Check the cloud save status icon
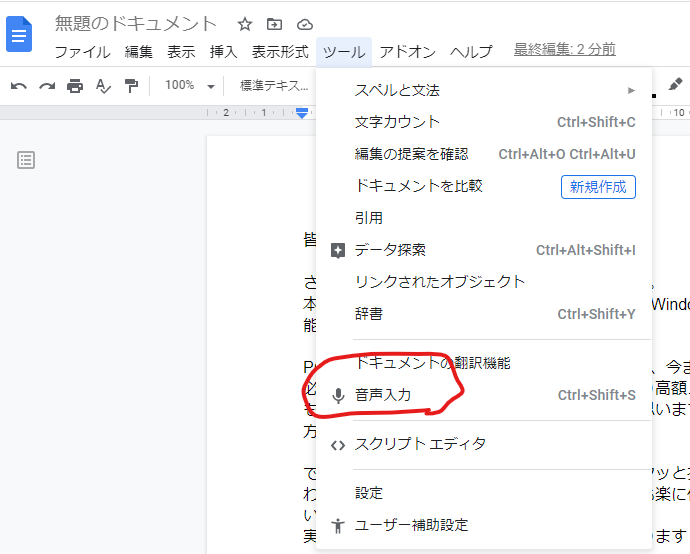 (x=305, y=24)
